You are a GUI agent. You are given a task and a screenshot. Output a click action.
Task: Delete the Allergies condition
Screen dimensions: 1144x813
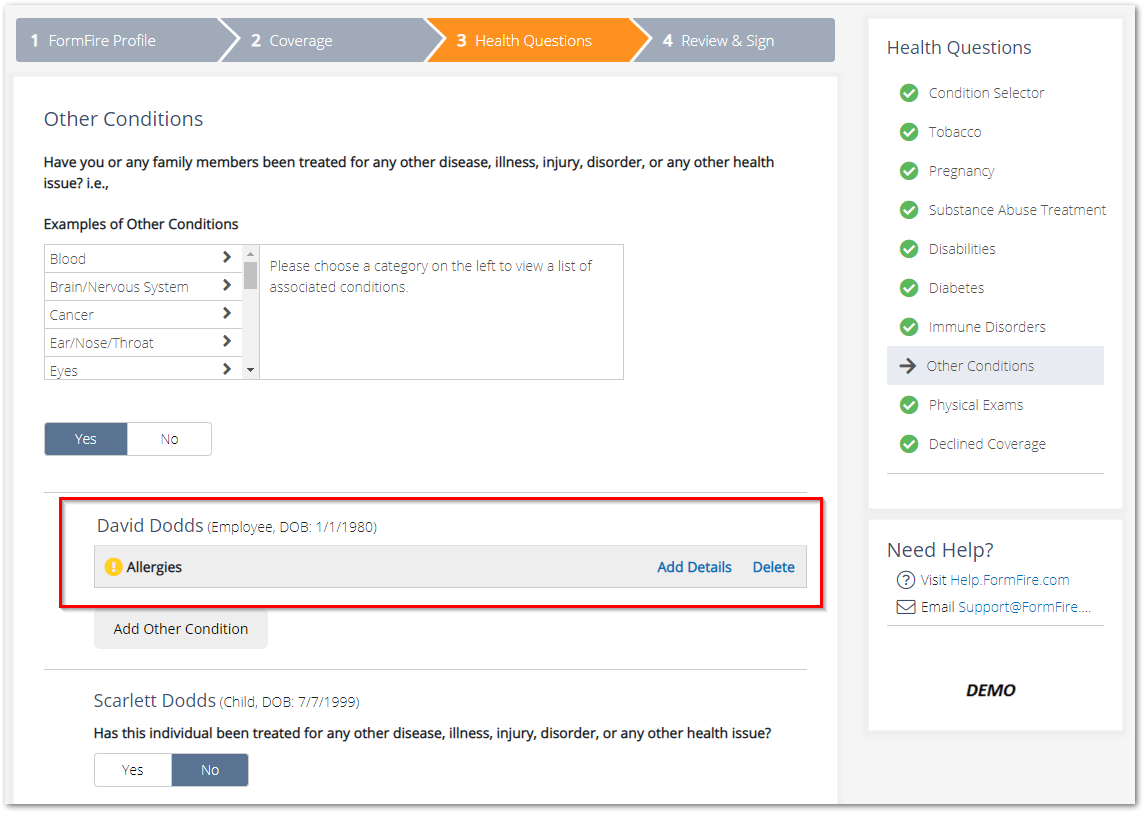point(773,567)
